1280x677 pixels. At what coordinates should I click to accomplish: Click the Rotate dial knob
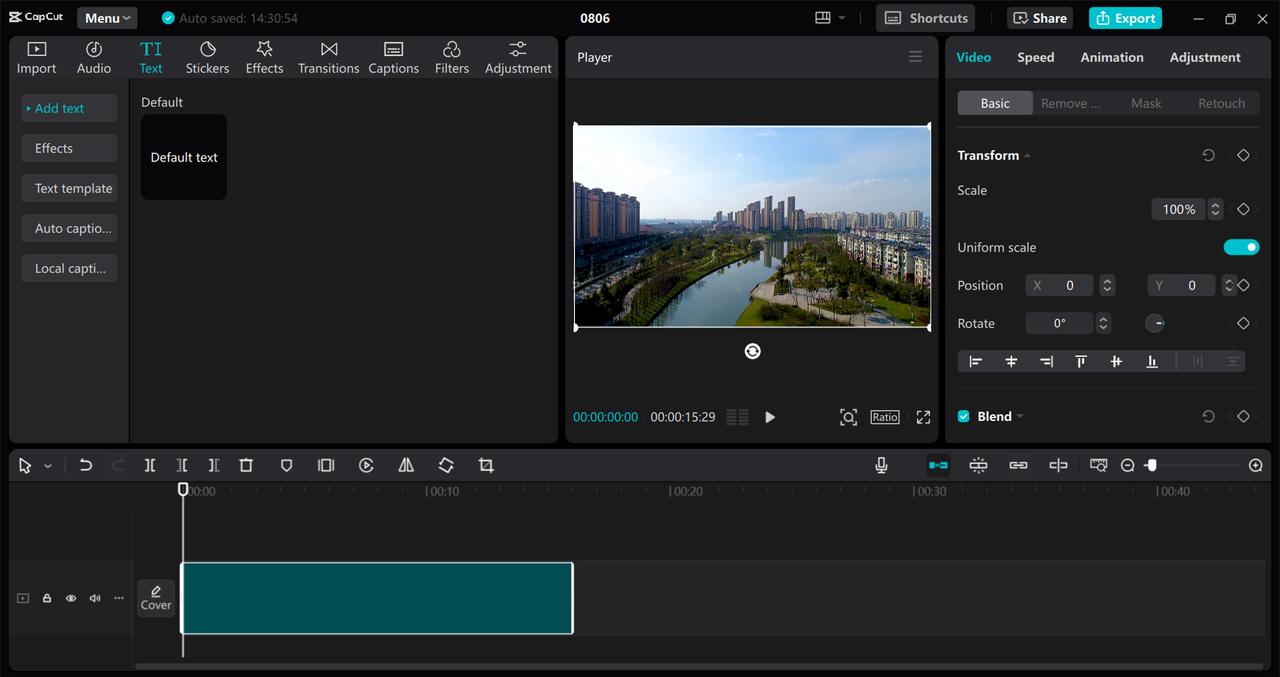[x=1154, y=323]
